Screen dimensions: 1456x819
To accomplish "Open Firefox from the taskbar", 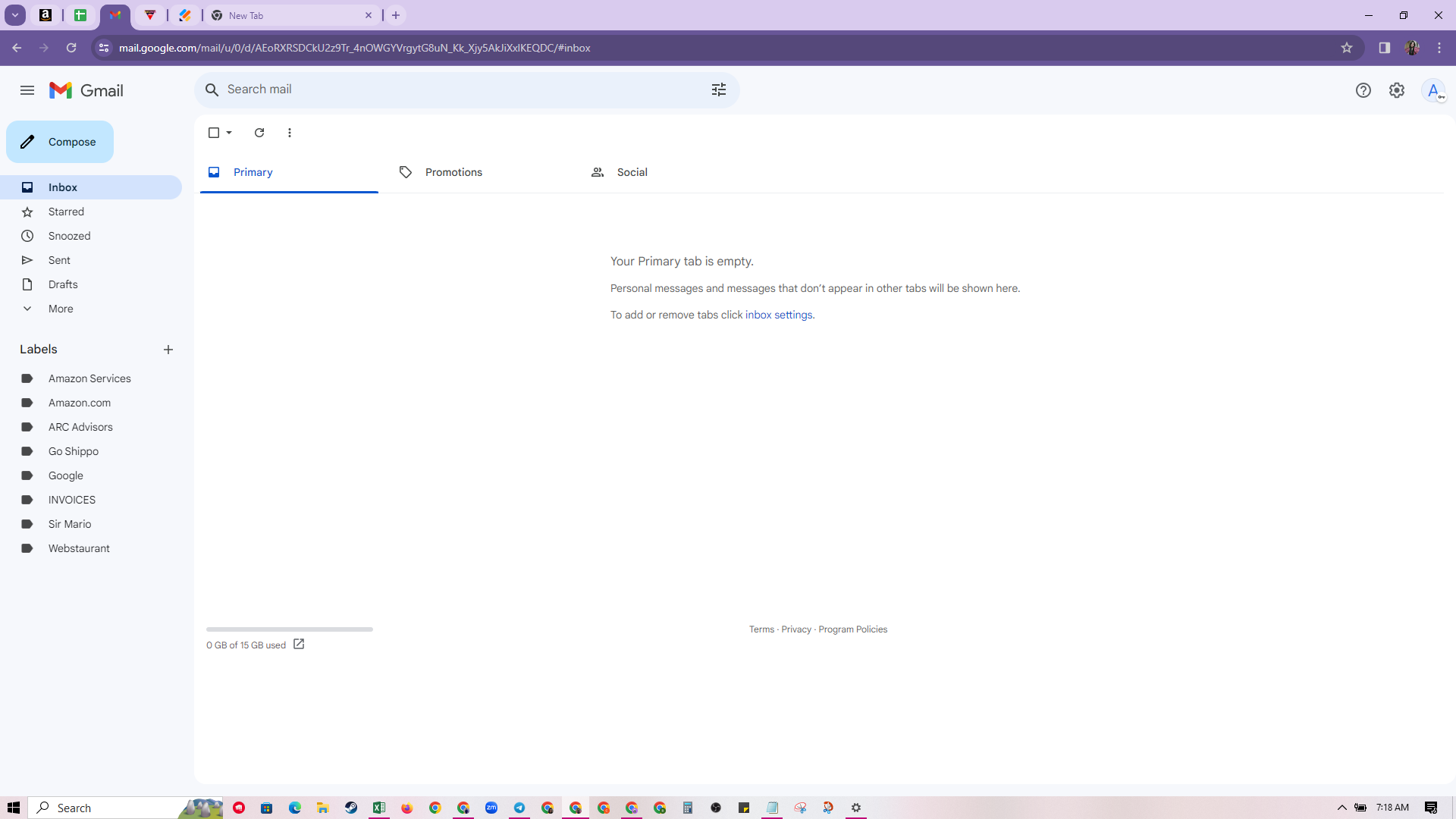I will (407, 808).
